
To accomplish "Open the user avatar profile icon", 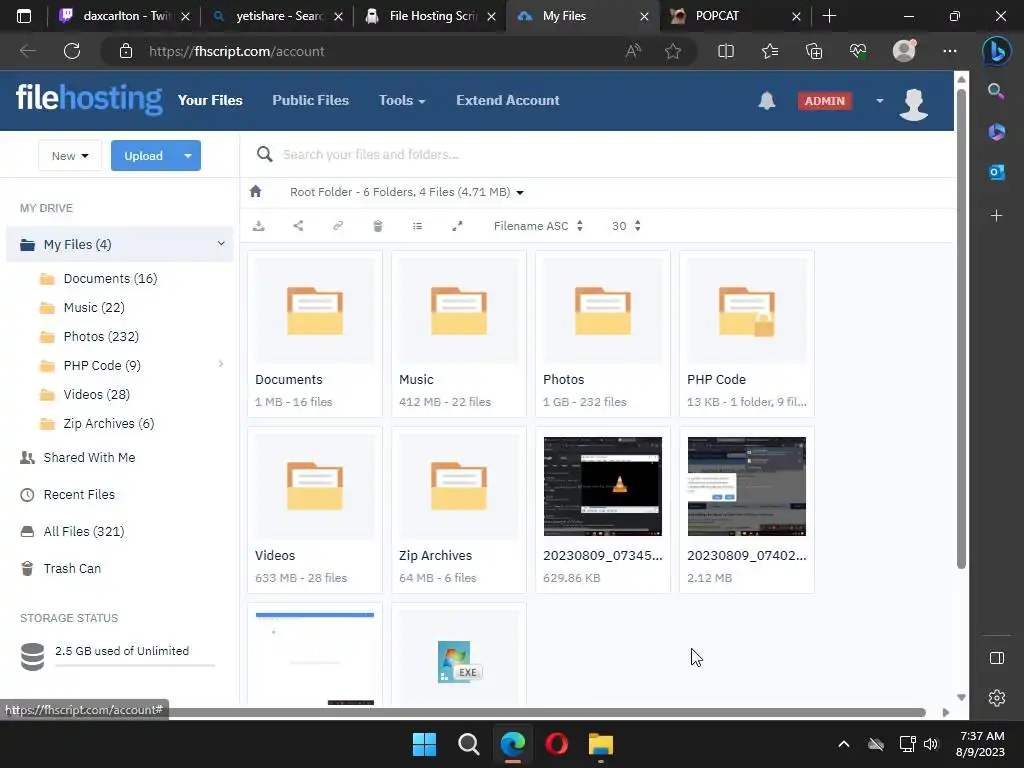I will point(914,103).
